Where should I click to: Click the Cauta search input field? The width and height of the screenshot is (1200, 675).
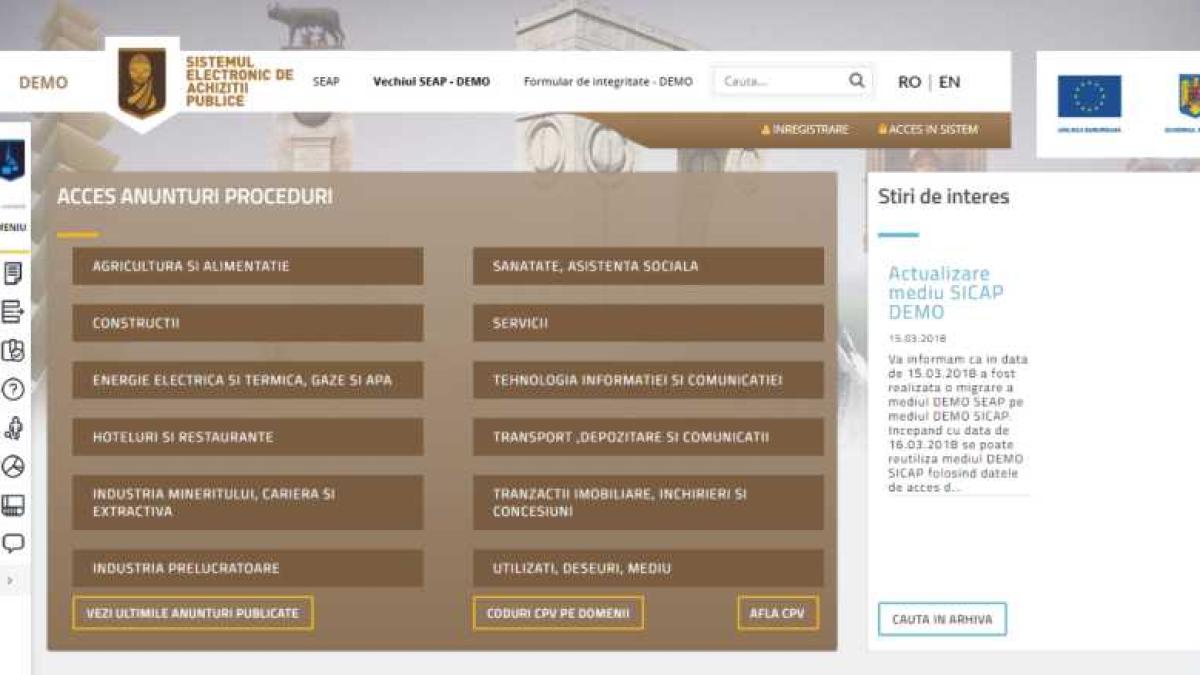tap(780, 82)
